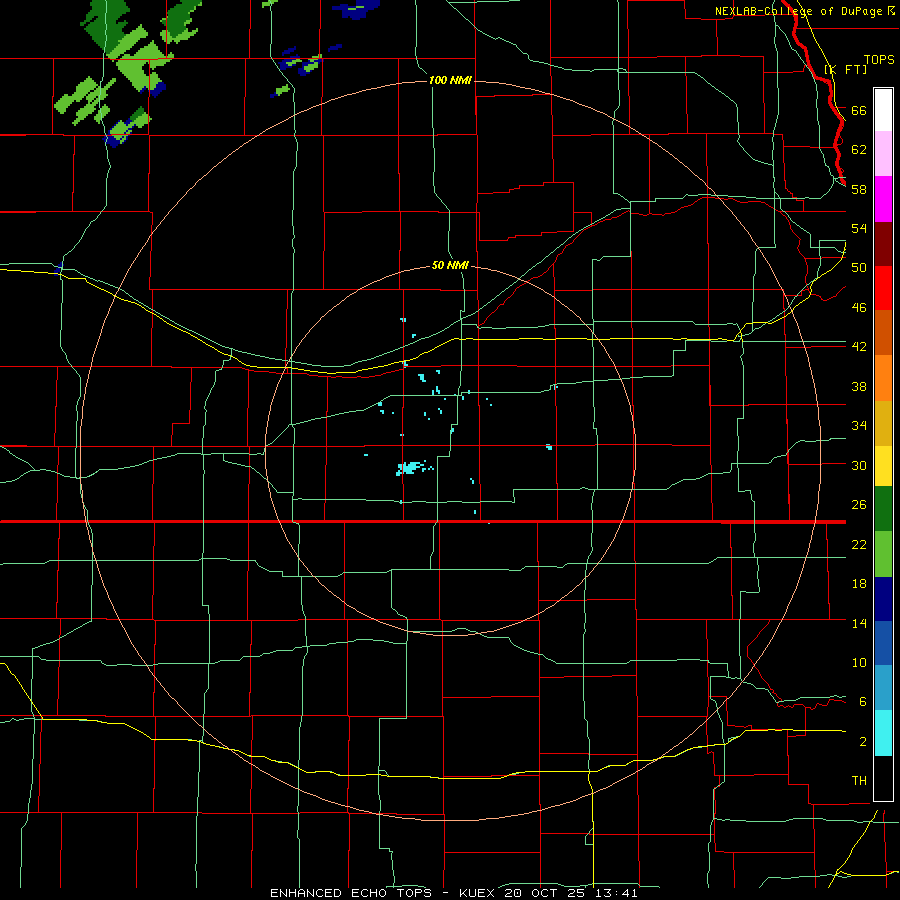Click the legend value 2
This screenshot has width=900, height=900.
coord(862,741)
